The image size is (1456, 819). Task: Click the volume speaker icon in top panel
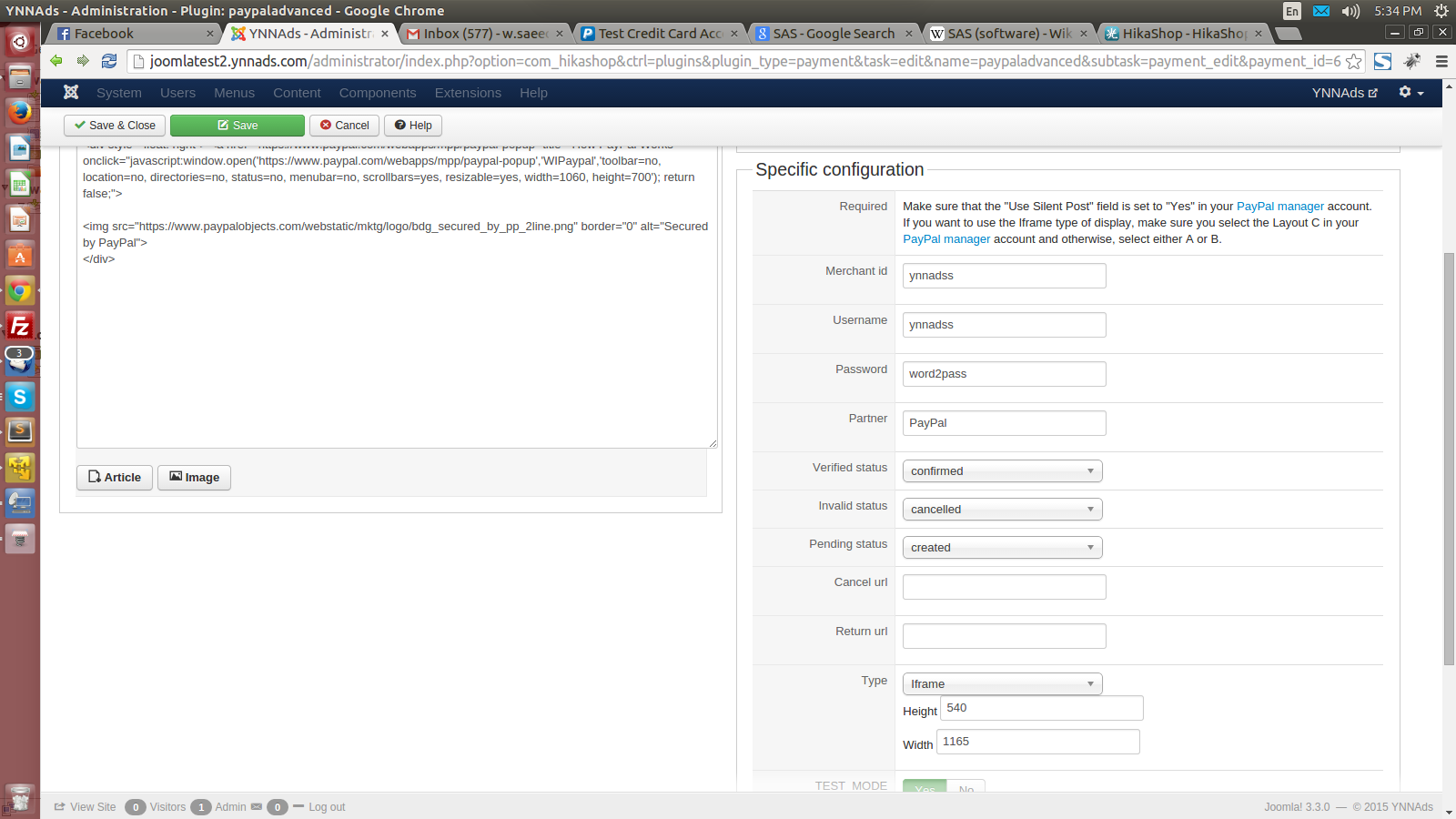[1350, 11]
